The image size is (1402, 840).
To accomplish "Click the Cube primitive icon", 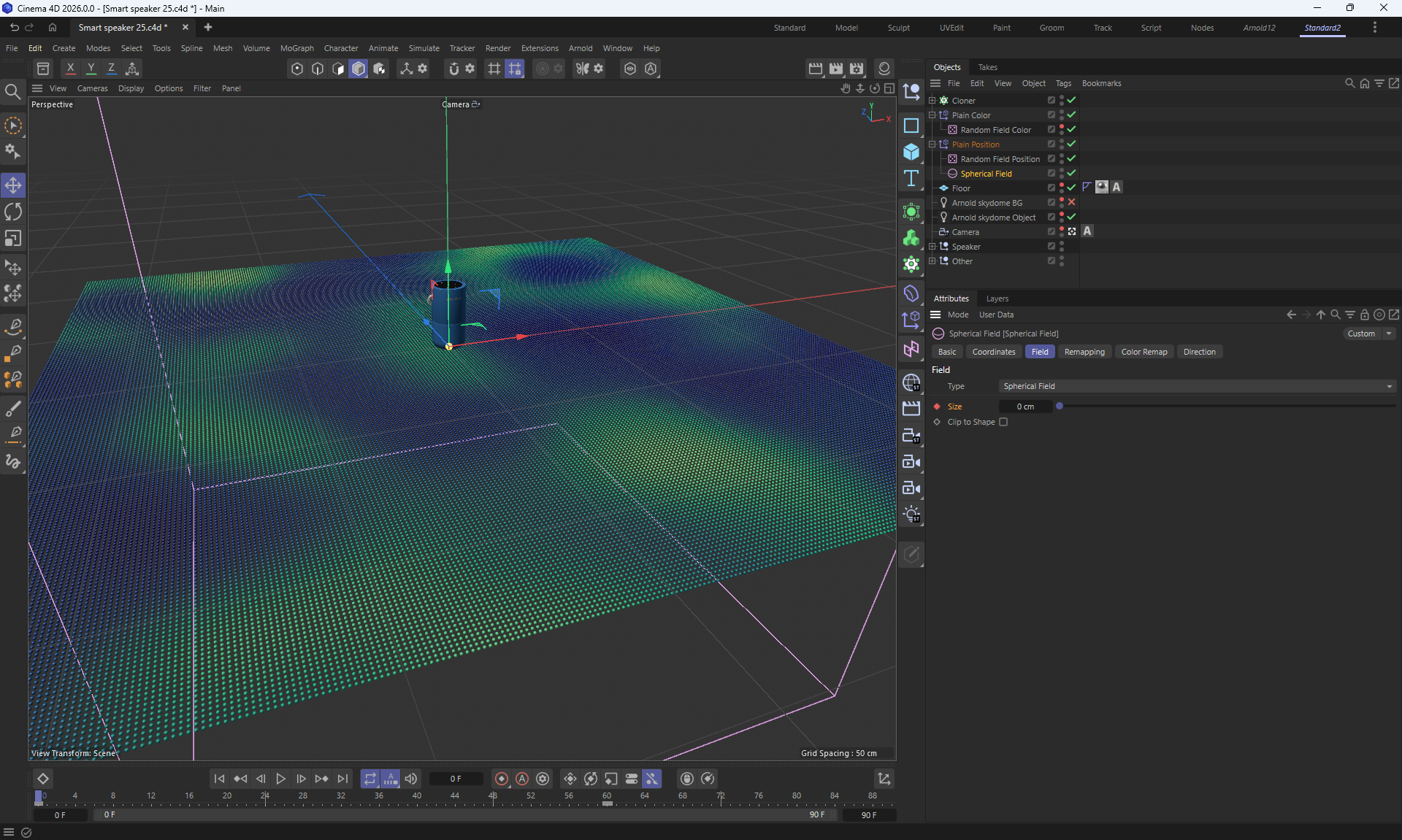I will click(911, 152).
